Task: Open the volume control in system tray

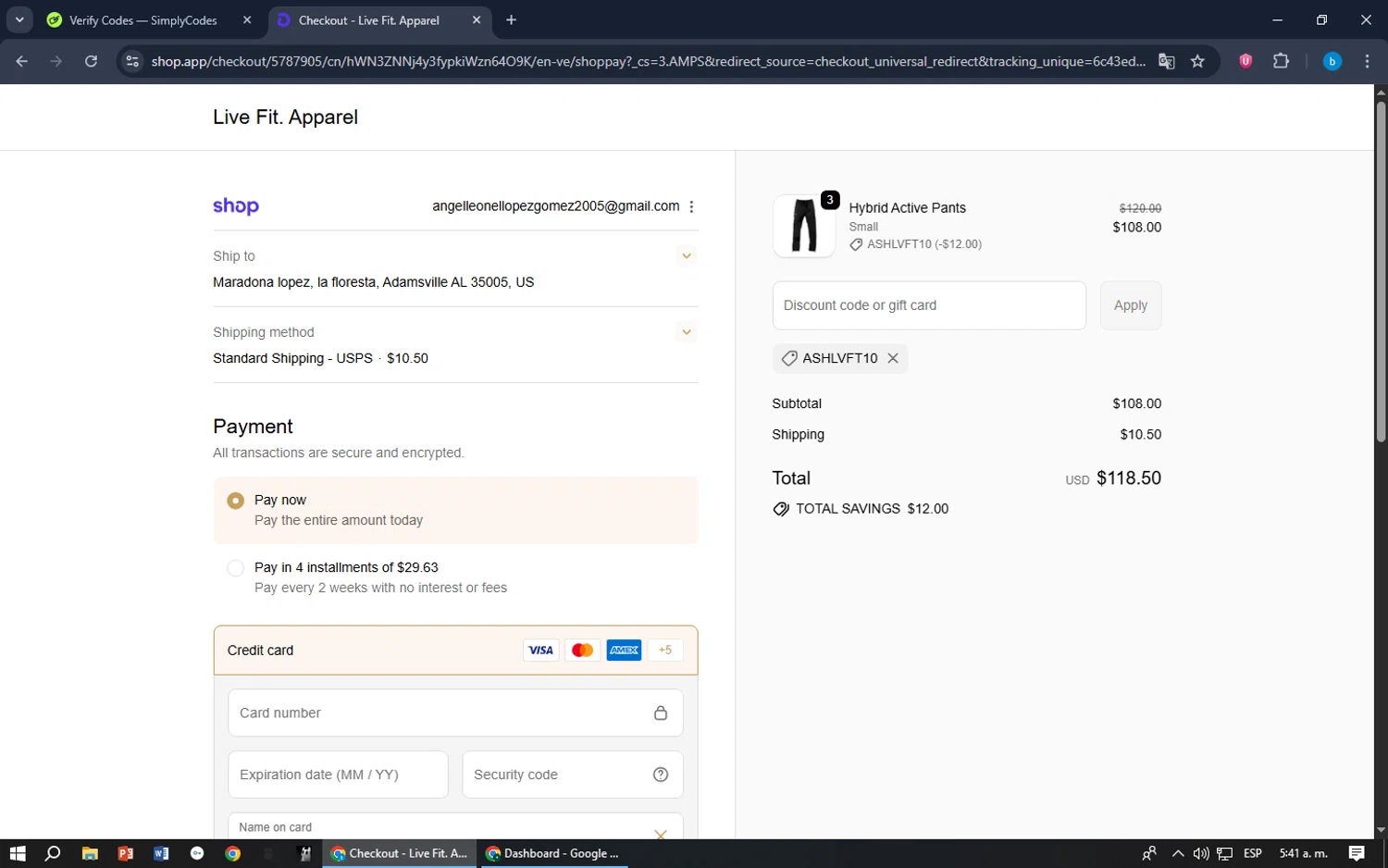Action: click(1201, 853)
